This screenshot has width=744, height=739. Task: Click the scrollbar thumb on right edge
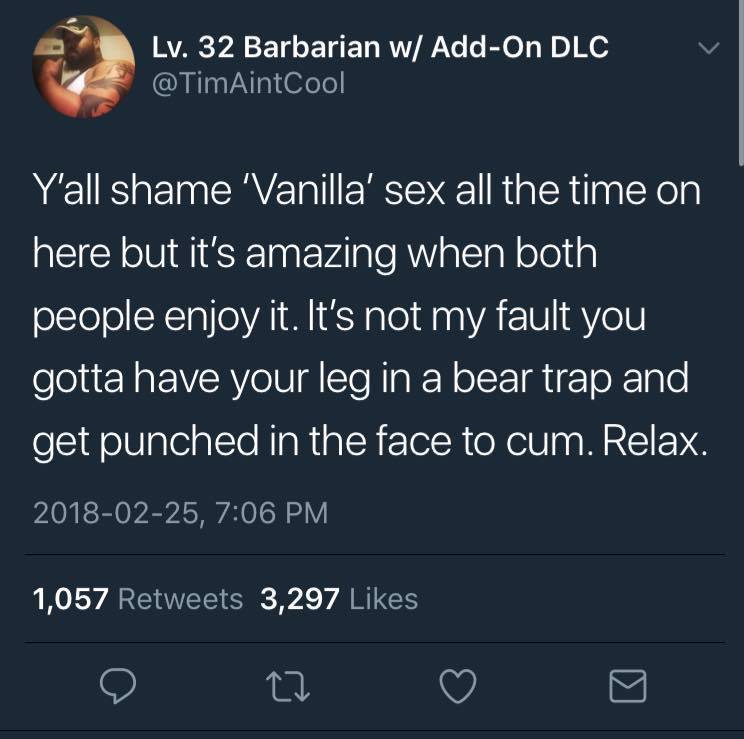click(741, 83)
